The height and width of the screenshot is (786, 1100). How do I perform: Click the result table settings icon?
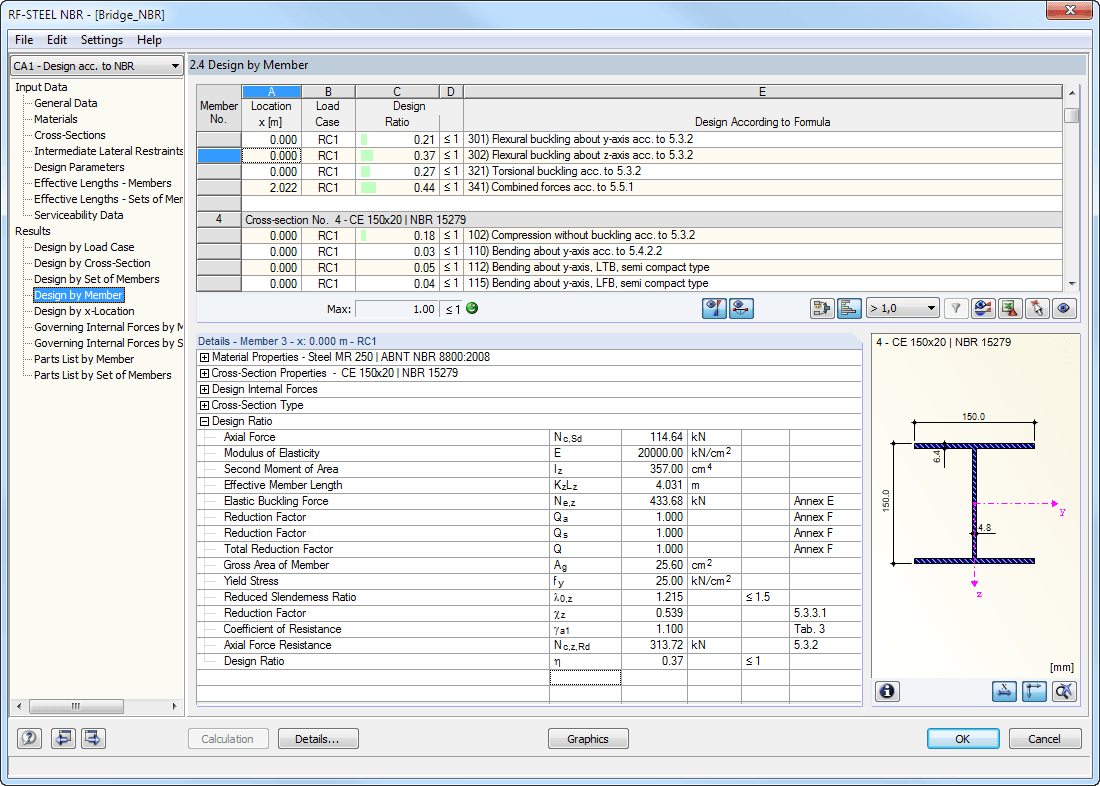click(x=822, y=309)
